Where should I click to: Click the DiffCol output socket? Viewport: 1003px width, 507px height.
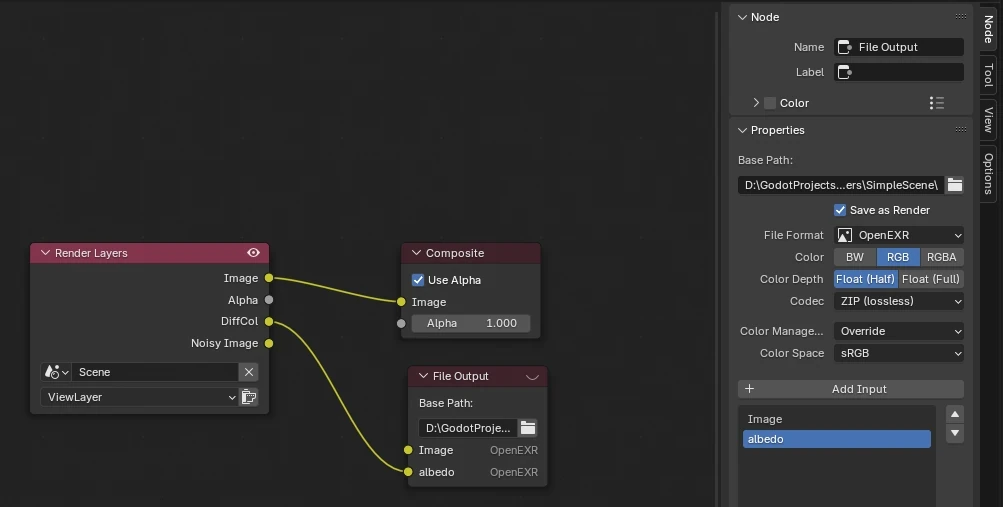pos(269,321)
